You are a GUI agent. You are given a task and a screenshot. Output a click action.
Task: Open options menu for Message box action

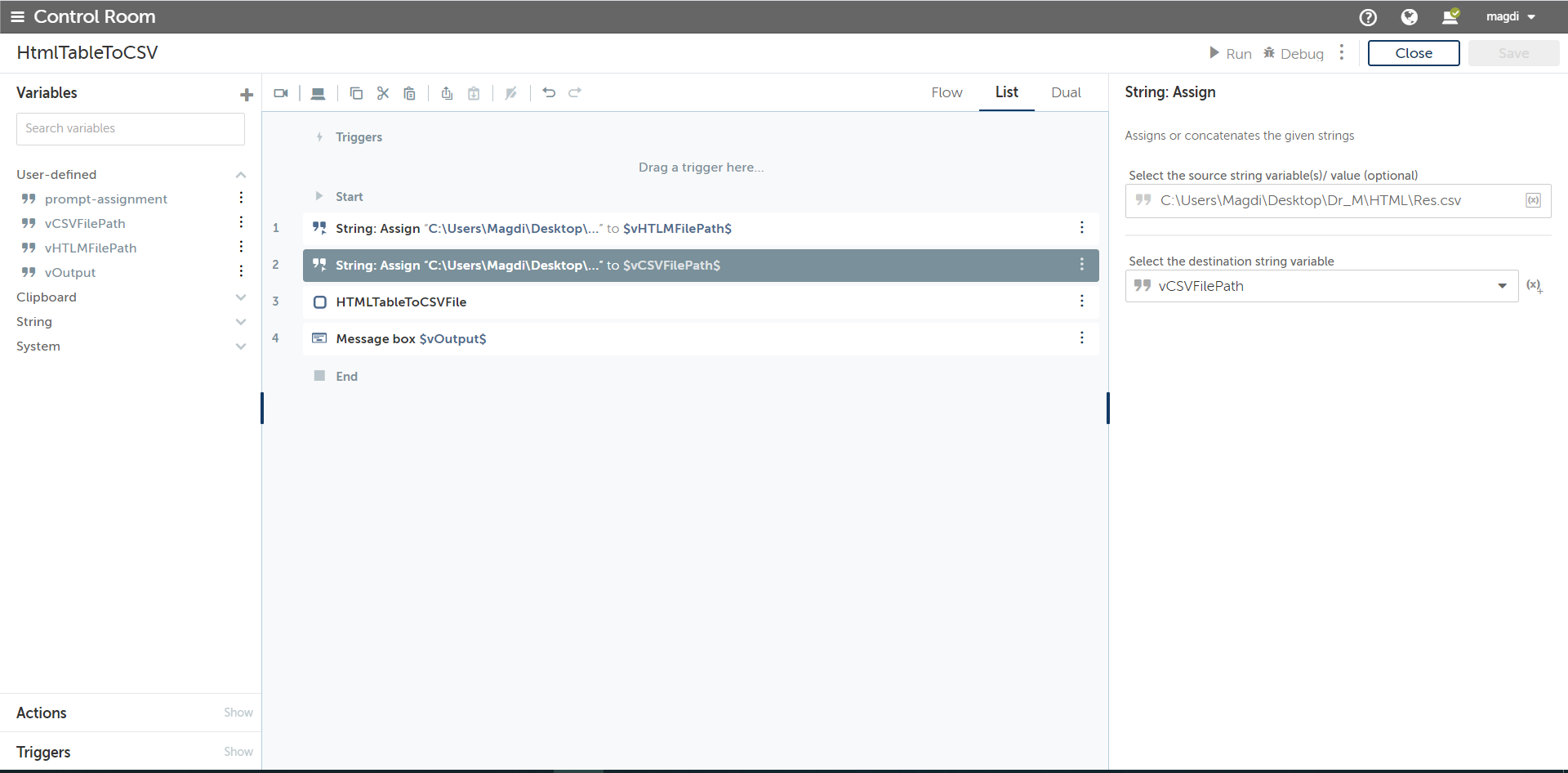1082,337
